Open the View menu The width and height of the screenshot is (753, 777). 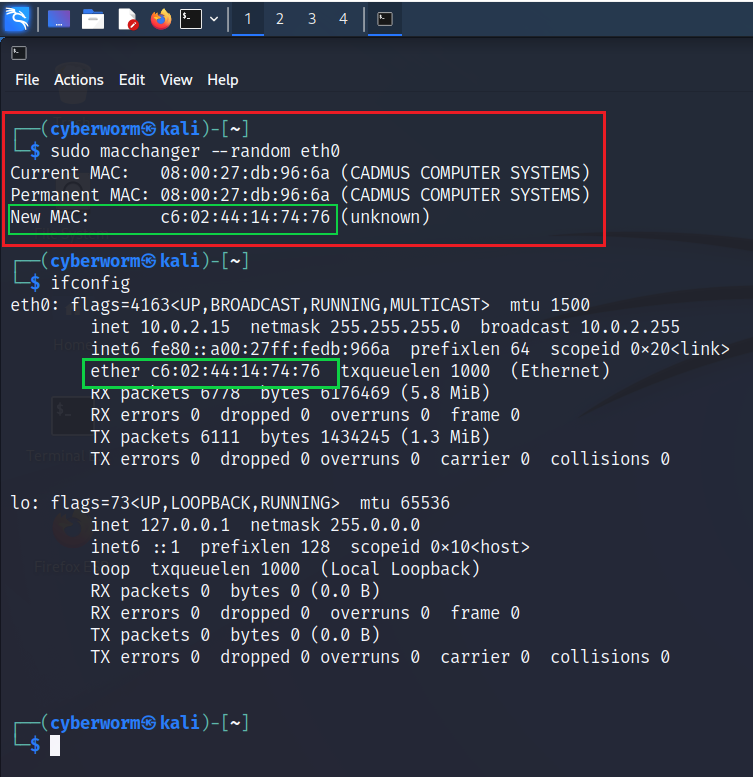click(176, 80)
